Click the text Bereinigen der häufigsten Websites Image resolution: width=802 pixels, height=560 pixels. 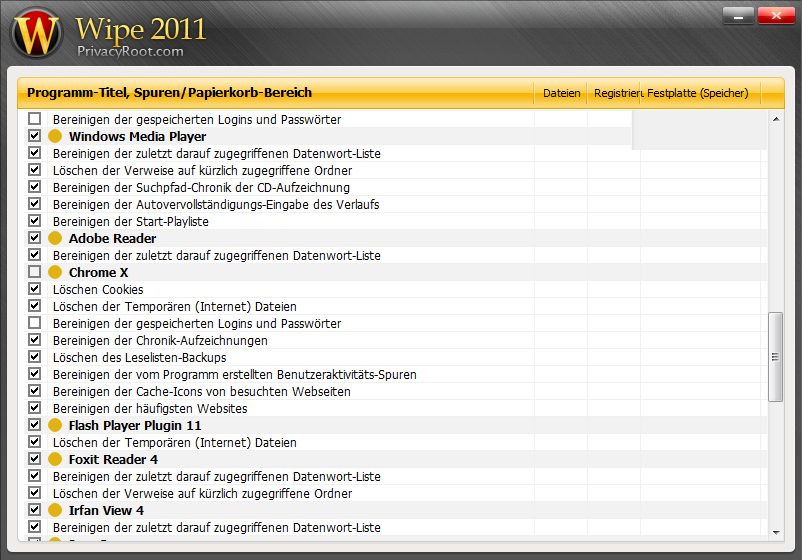point(150,409)
